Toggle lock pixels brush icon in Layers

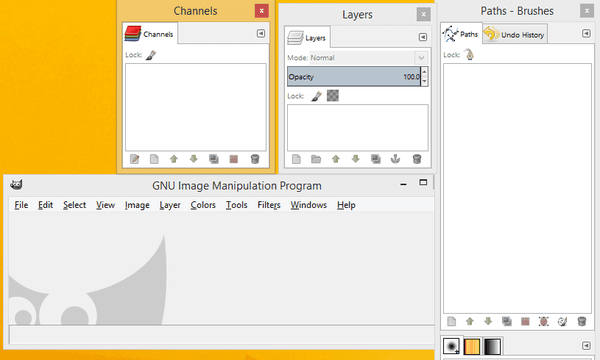coord(316,96)
